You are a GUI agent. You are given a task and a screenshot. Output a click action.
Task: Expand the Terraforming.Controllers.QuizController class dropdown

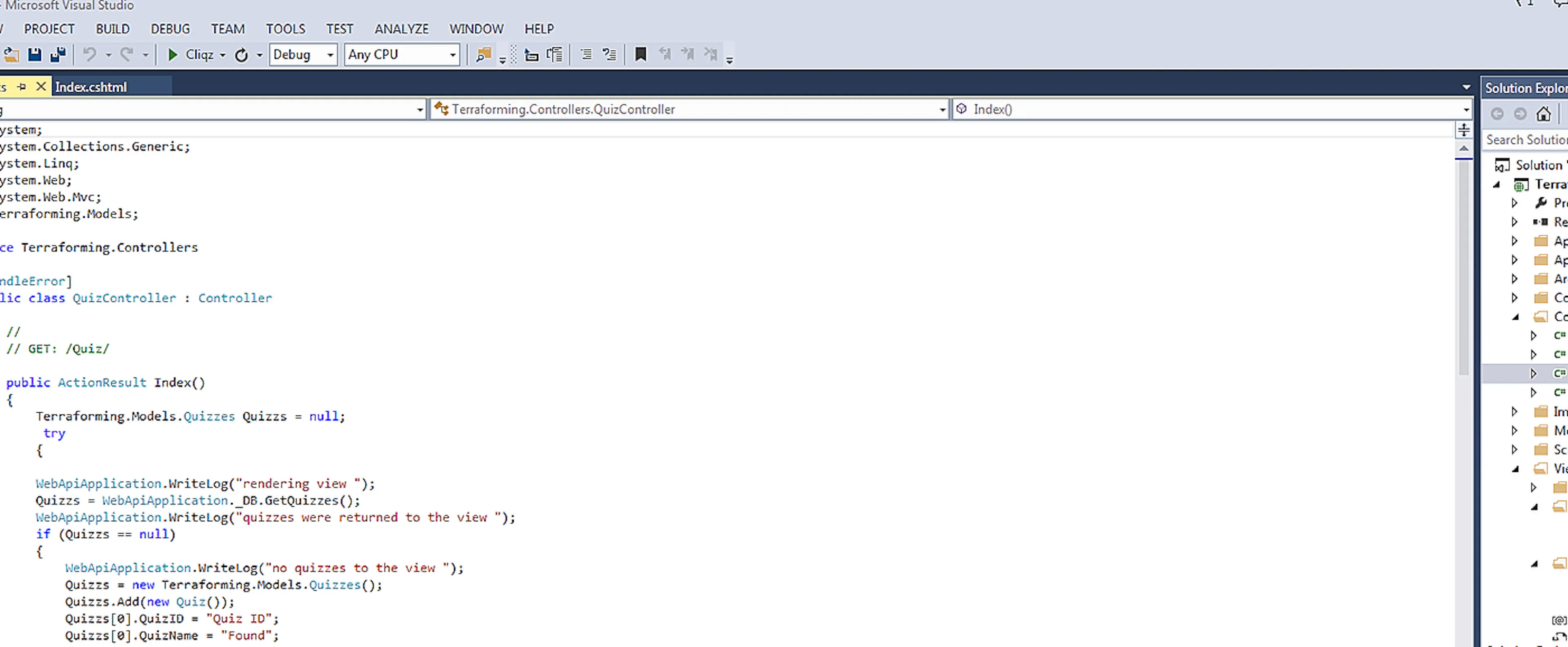click(x=689, y=109)
